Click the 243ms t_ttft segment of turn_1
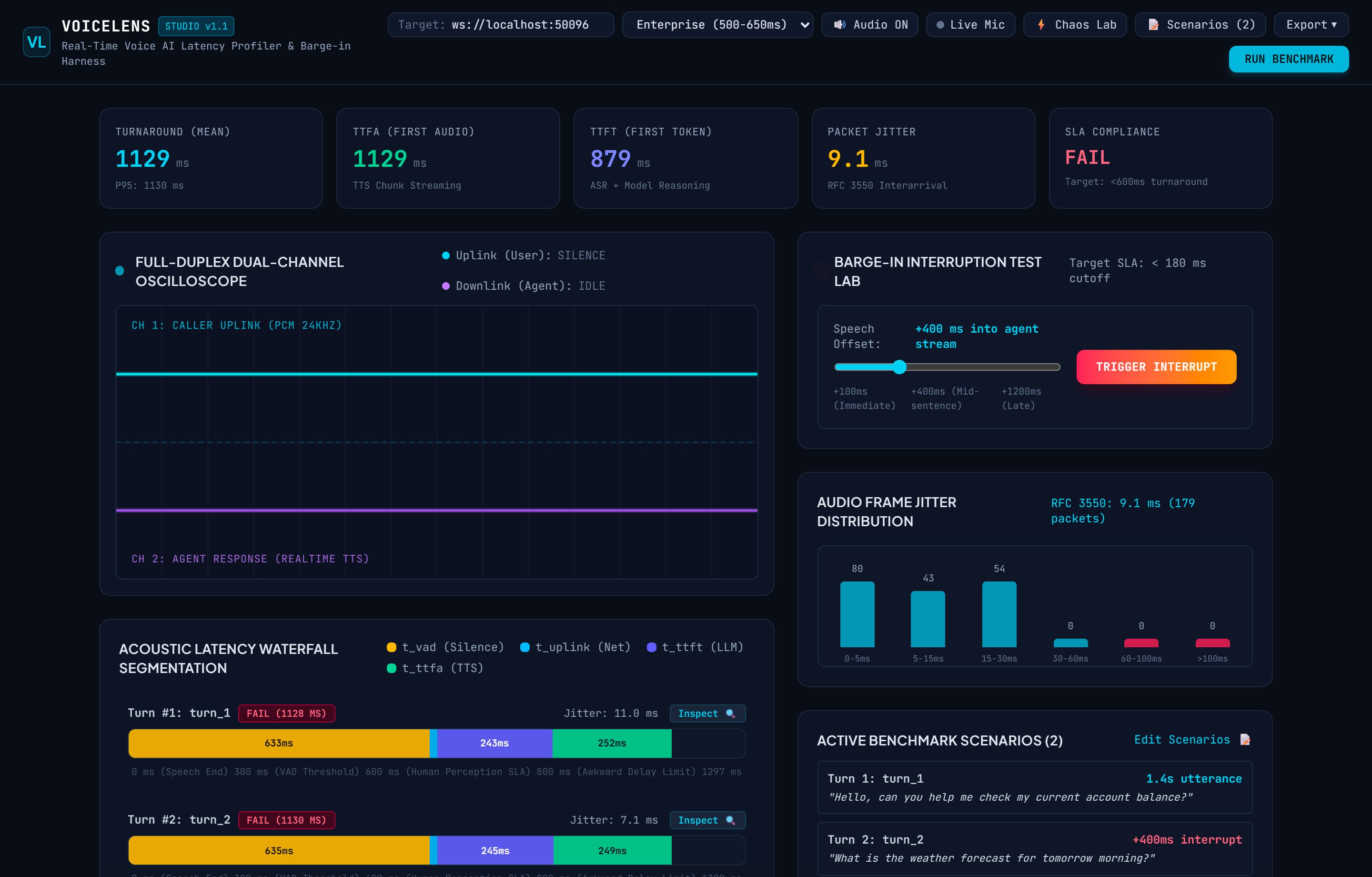The height and width of the screenshot is (877, 1372). click(494, 743)
